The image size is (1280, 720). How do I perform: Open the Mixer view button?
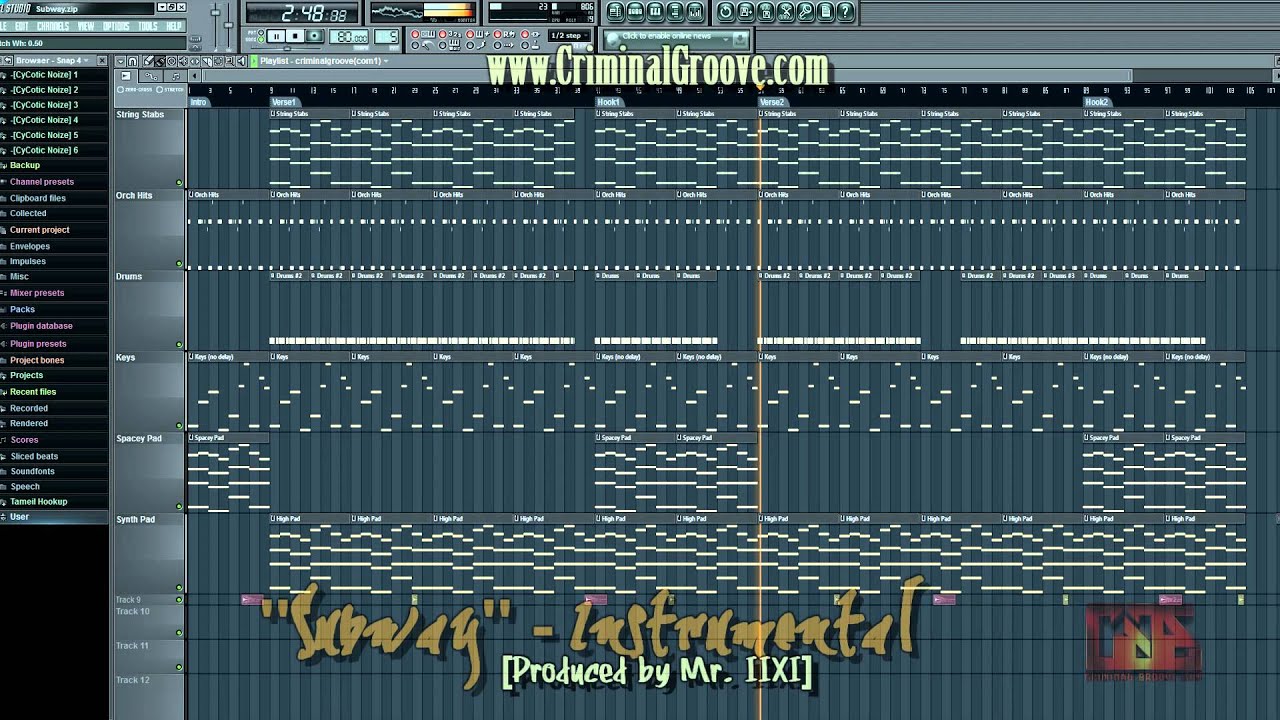pyautogui.click(x=695, y=12)
